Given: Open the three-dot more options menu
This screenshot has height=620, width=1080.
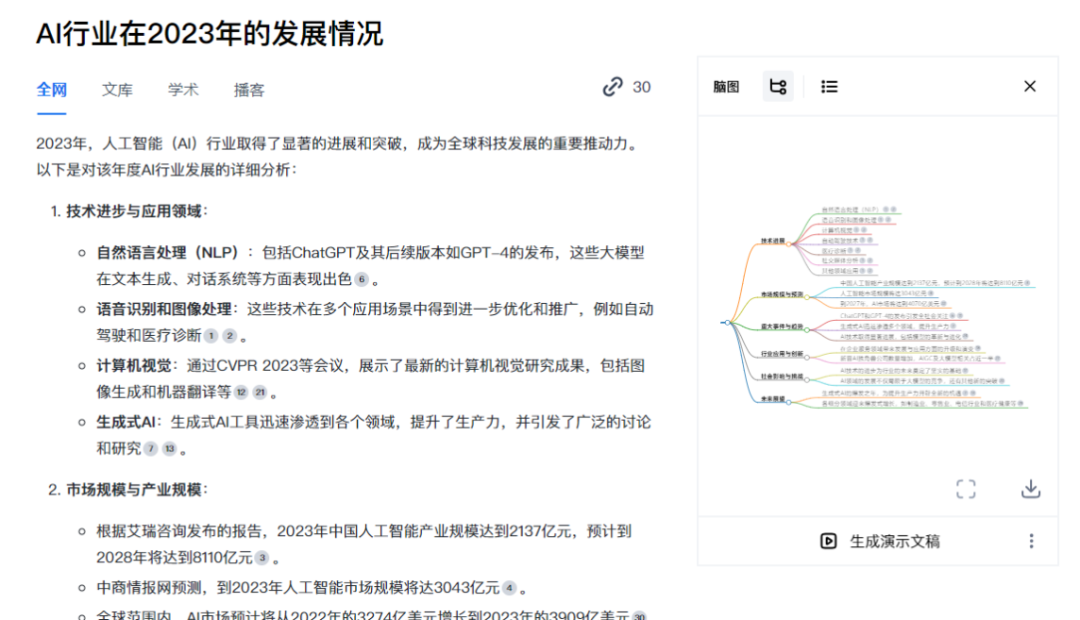Looking at the screenshot, I should click(x=1031, y=541).
